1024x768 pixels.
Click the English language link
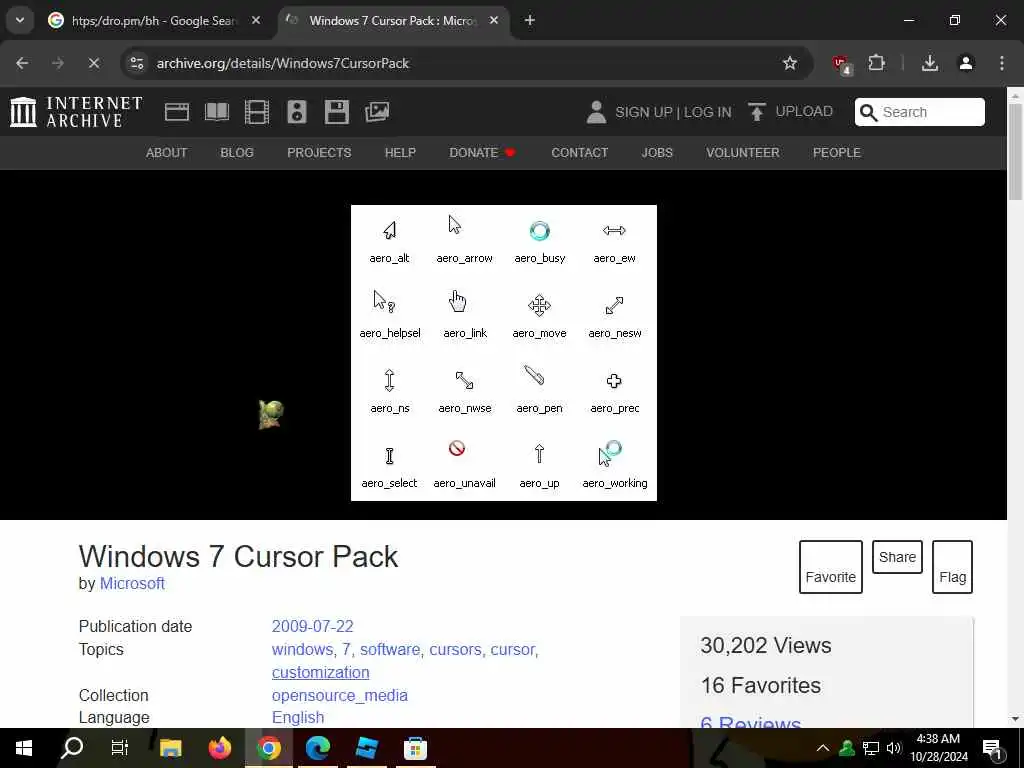click(x=298, y=717)
